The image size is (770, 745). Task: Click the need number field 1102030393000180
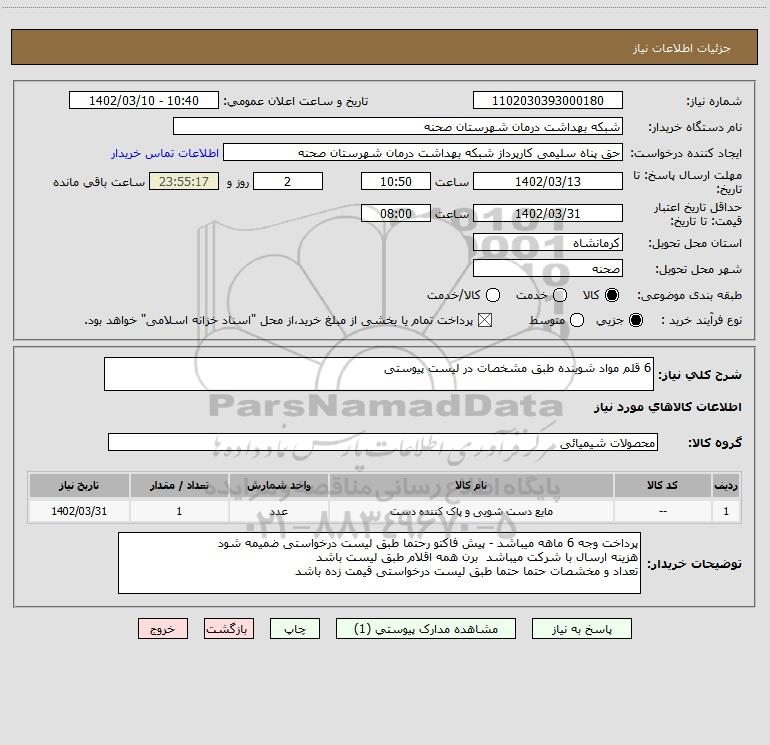(x=548, y=100)
